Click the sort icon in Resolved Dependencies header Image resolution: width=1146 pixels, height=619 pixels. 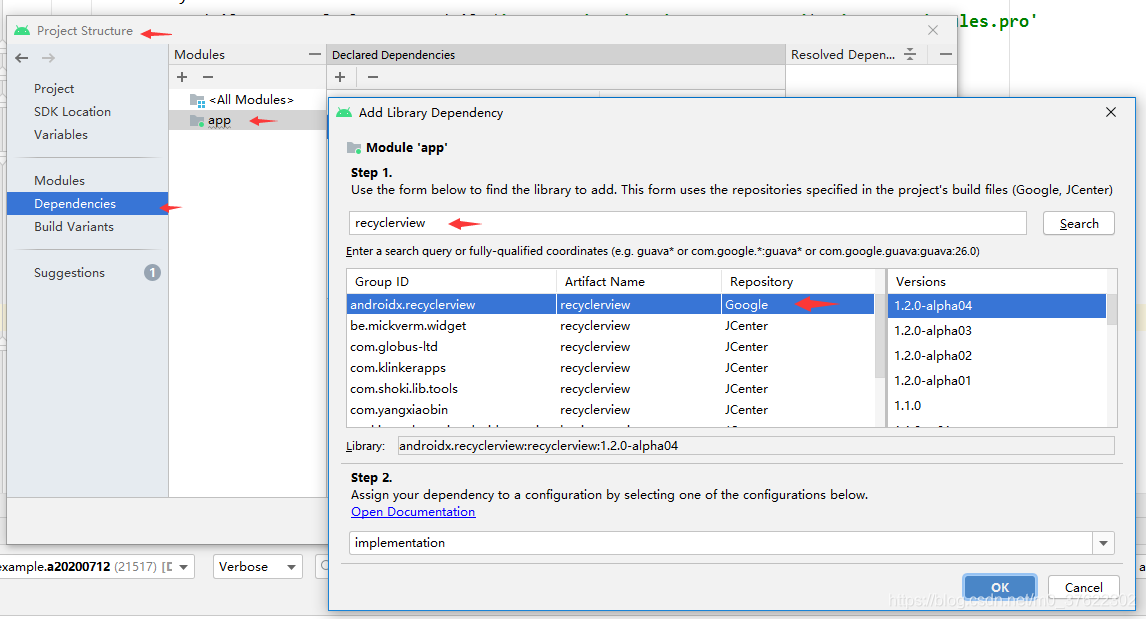(911, 54)
